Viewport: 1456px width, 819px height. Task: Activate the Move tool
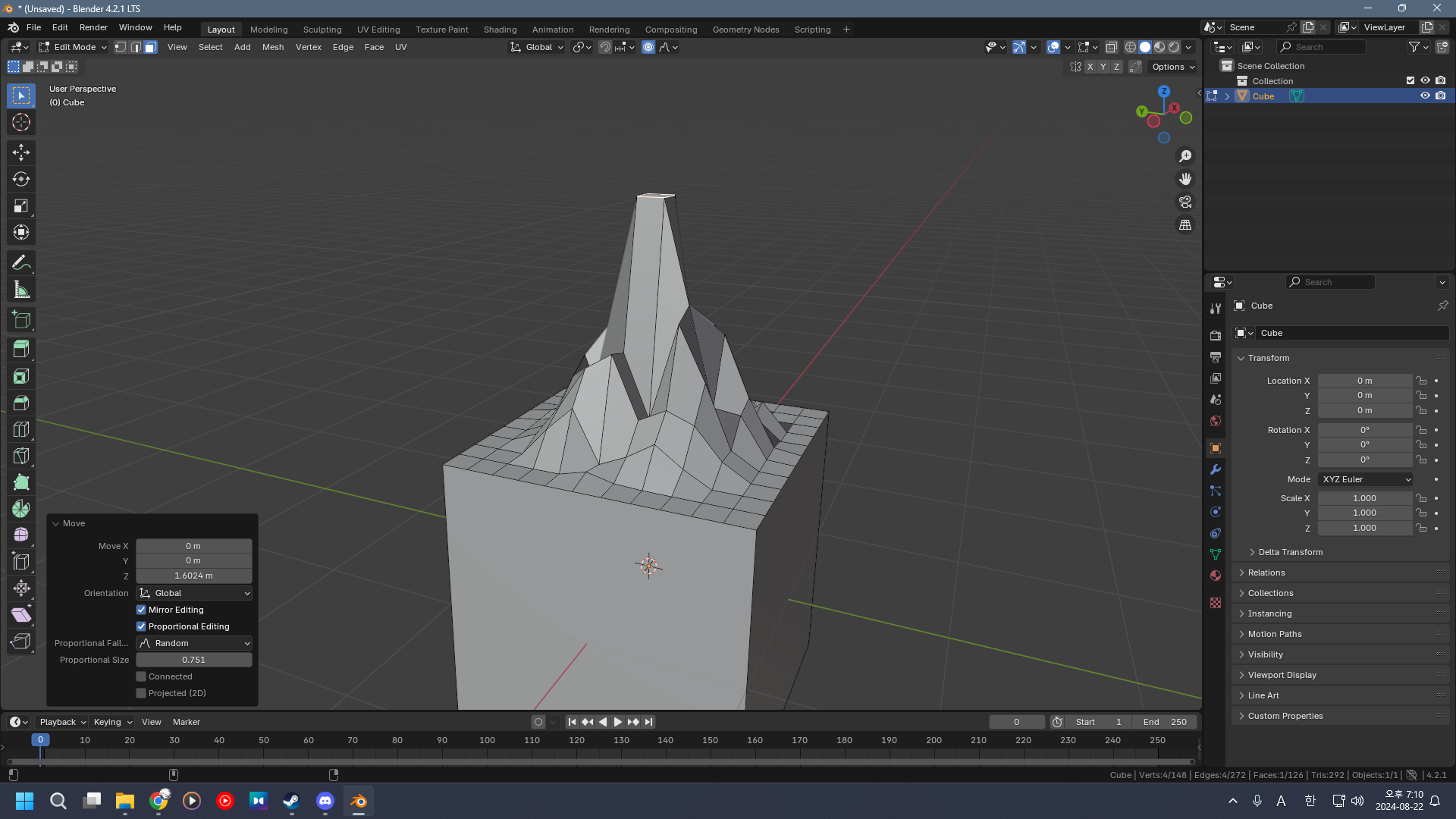click(x=21, y=152)
